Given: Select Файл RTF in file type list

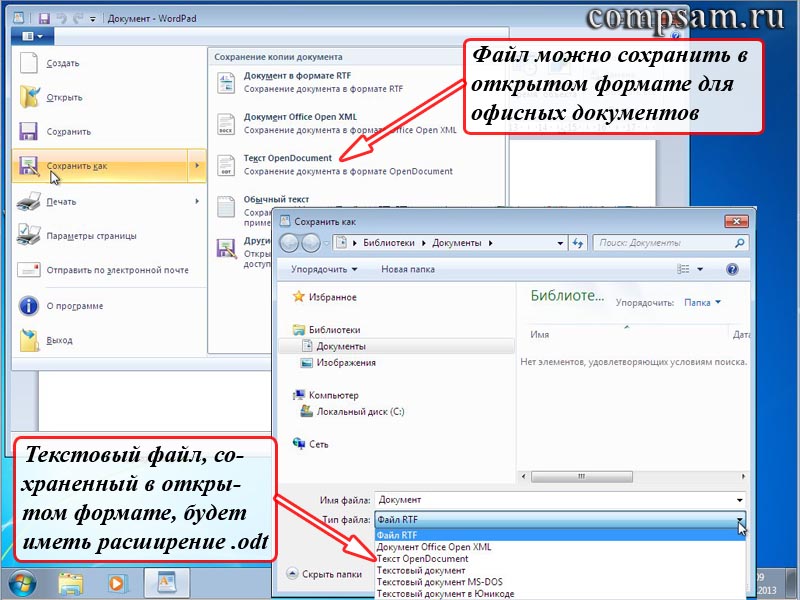Looking at the screenshot, I should (x=560, y=535).
